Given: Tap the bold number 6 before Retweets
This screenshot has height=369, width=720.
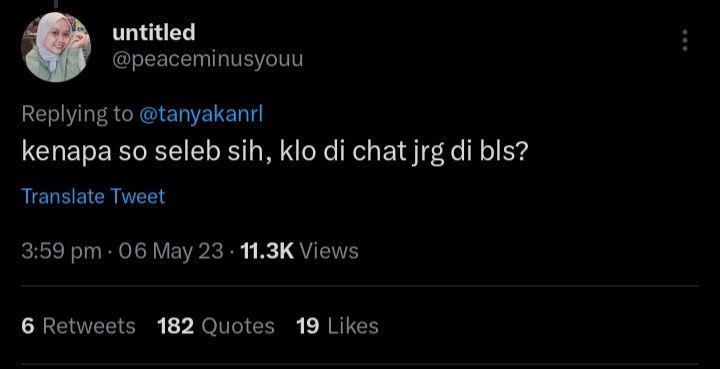Looking at the screenshot, I should click(28, 326).
